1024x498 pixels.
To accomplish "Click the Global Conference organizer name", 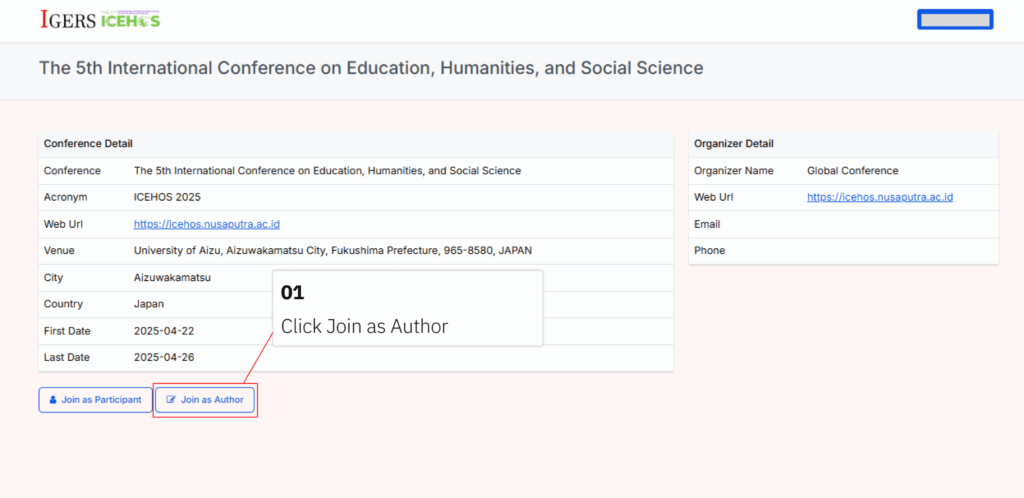I will pyautogui.click(x=852, y=171).
